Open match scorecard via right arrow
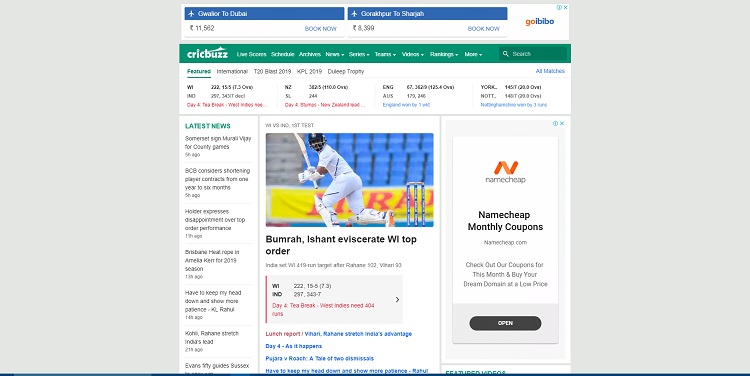This screenshot has height=376, width=750. point(397,299)
